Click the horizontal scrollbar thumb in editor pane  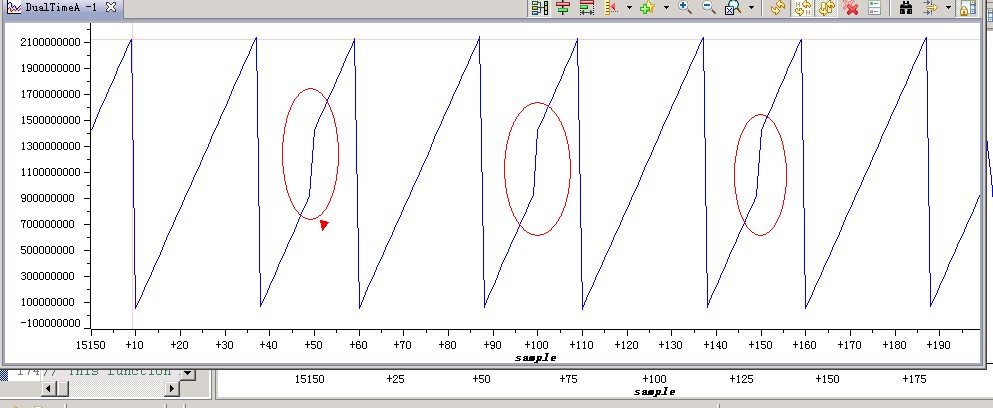63,388
